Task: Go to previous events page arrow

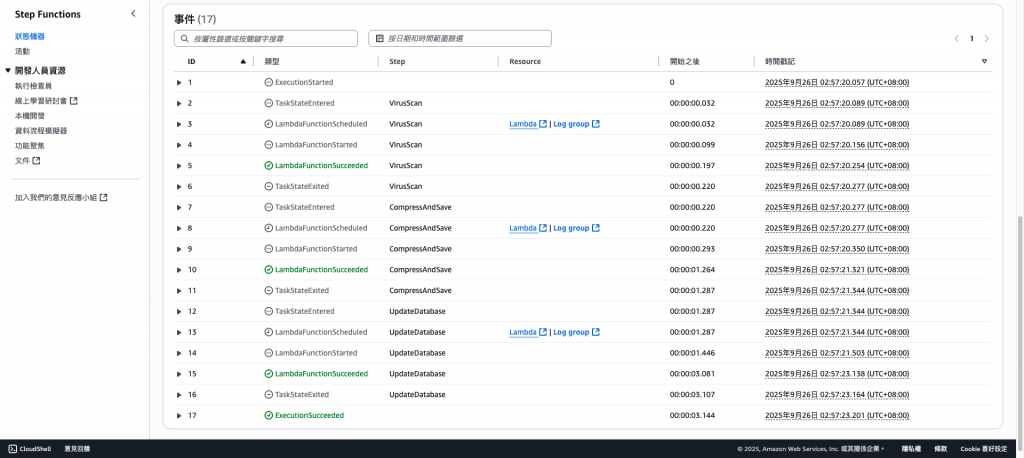Action: pos(957,39)
